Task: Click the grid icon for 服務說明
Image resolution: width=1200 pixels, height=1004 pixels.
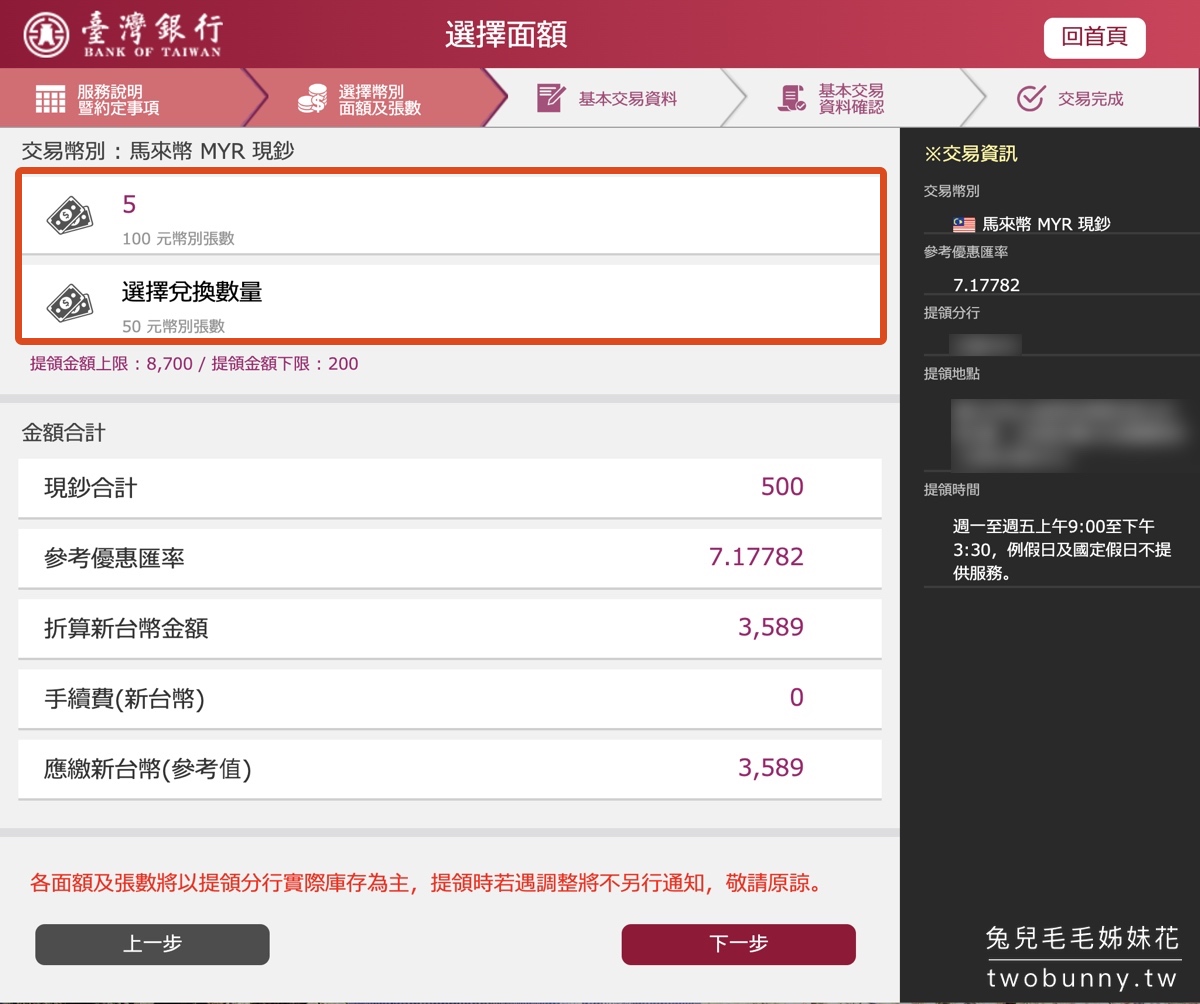Action: [50, 99]
